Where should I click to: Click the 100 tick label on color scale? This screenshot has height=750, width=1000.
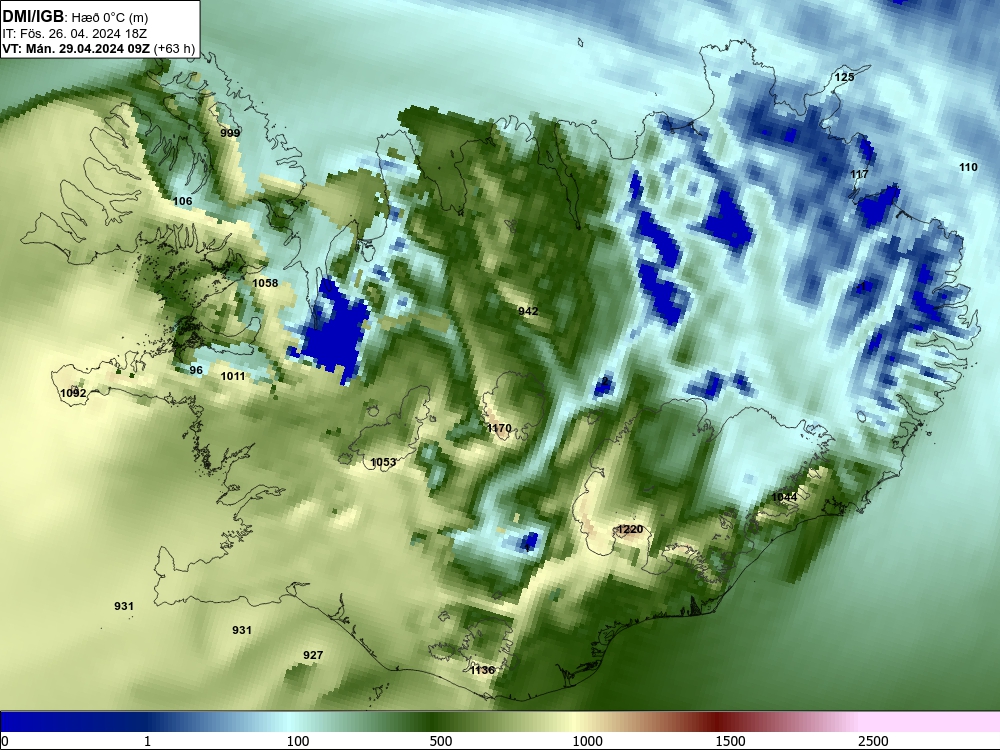click(x=298, y=740)
